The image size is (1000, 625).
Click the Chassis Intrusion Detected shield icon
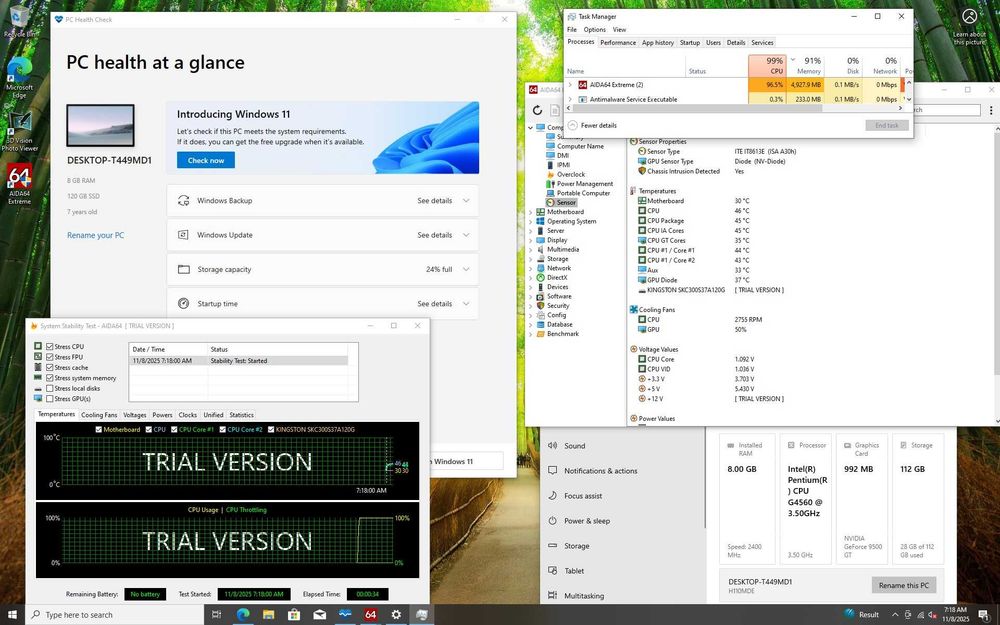(642, 171)
